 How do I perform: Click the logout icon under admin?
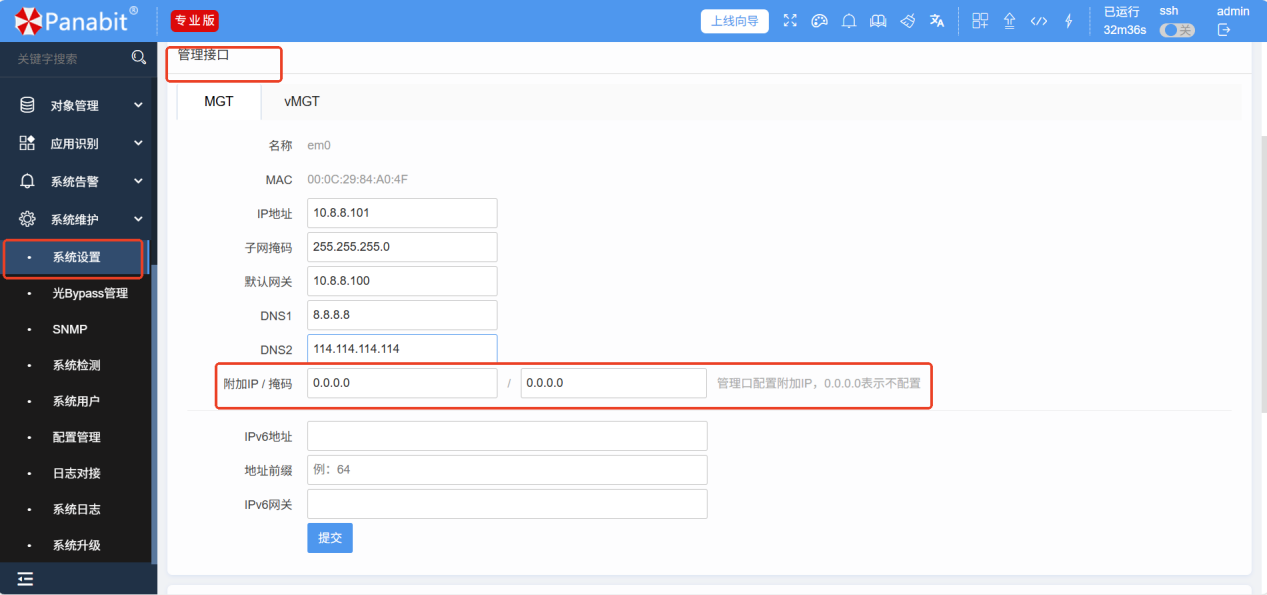tap(1223, 30)
